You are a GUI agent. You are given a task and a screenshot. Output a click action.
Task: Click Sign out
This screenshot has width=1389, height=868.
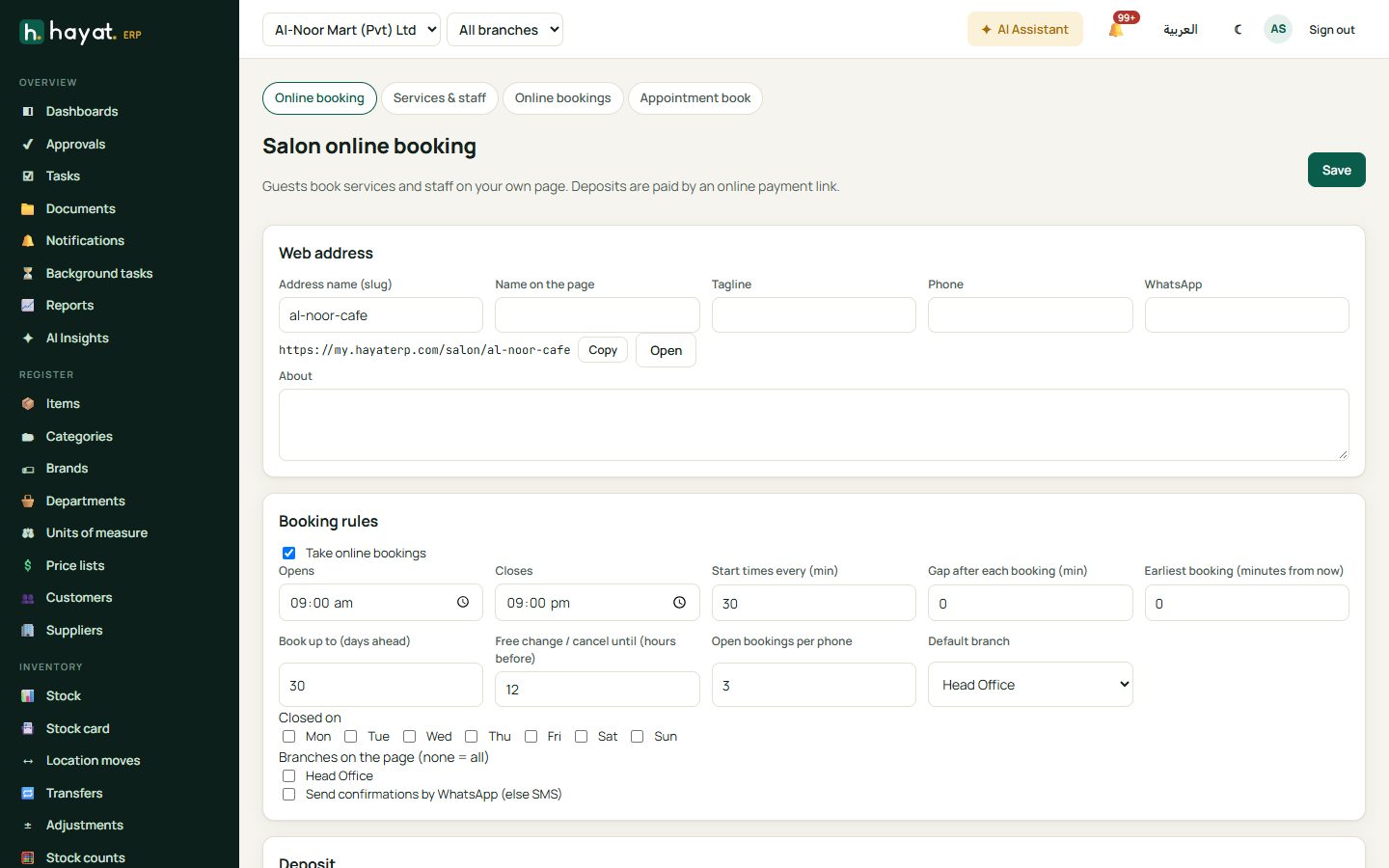pyautogui.click(x=1332, y=30)
